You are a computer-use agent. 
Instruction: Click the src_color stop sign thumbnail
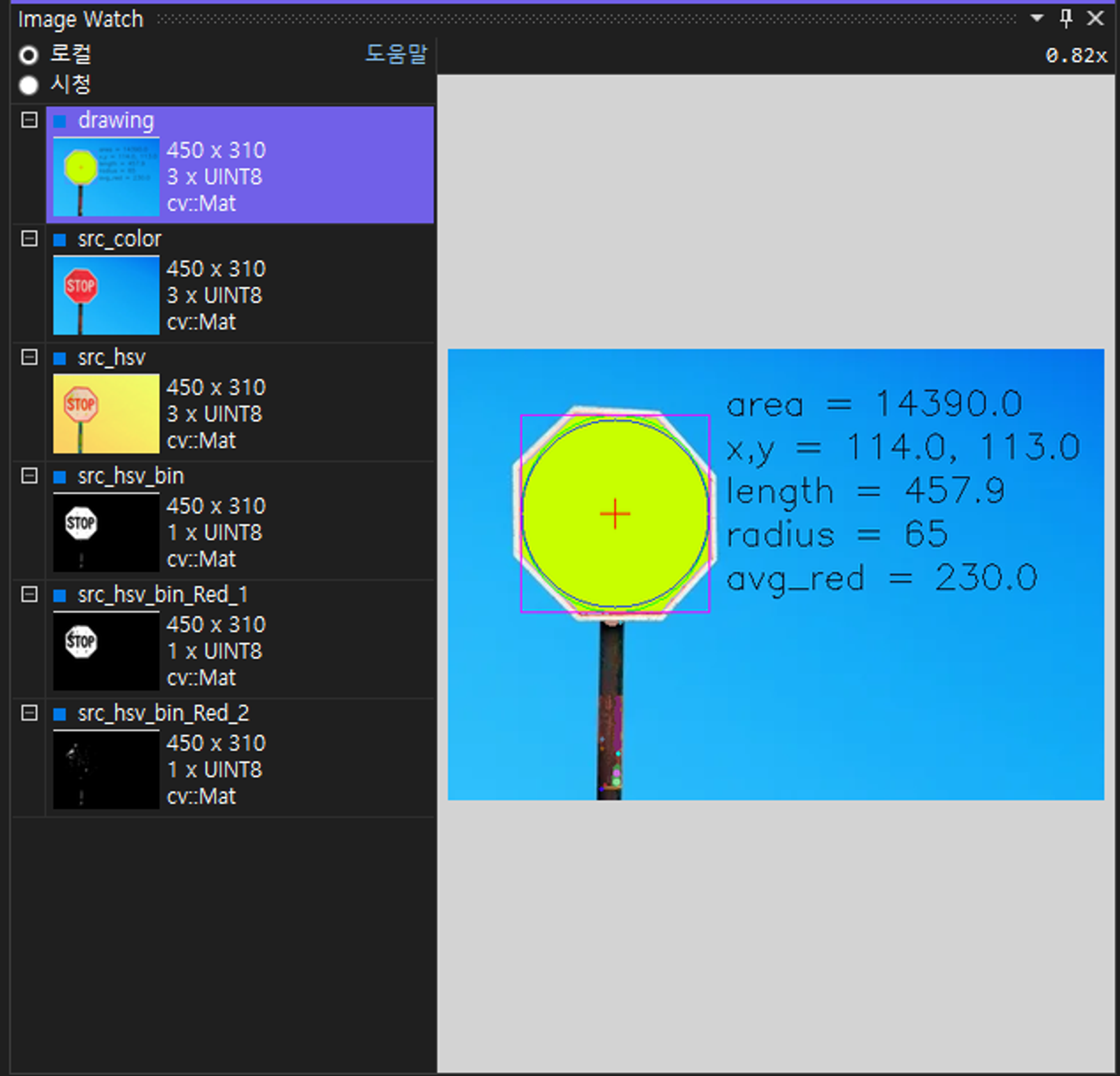[x=106, y=295]
